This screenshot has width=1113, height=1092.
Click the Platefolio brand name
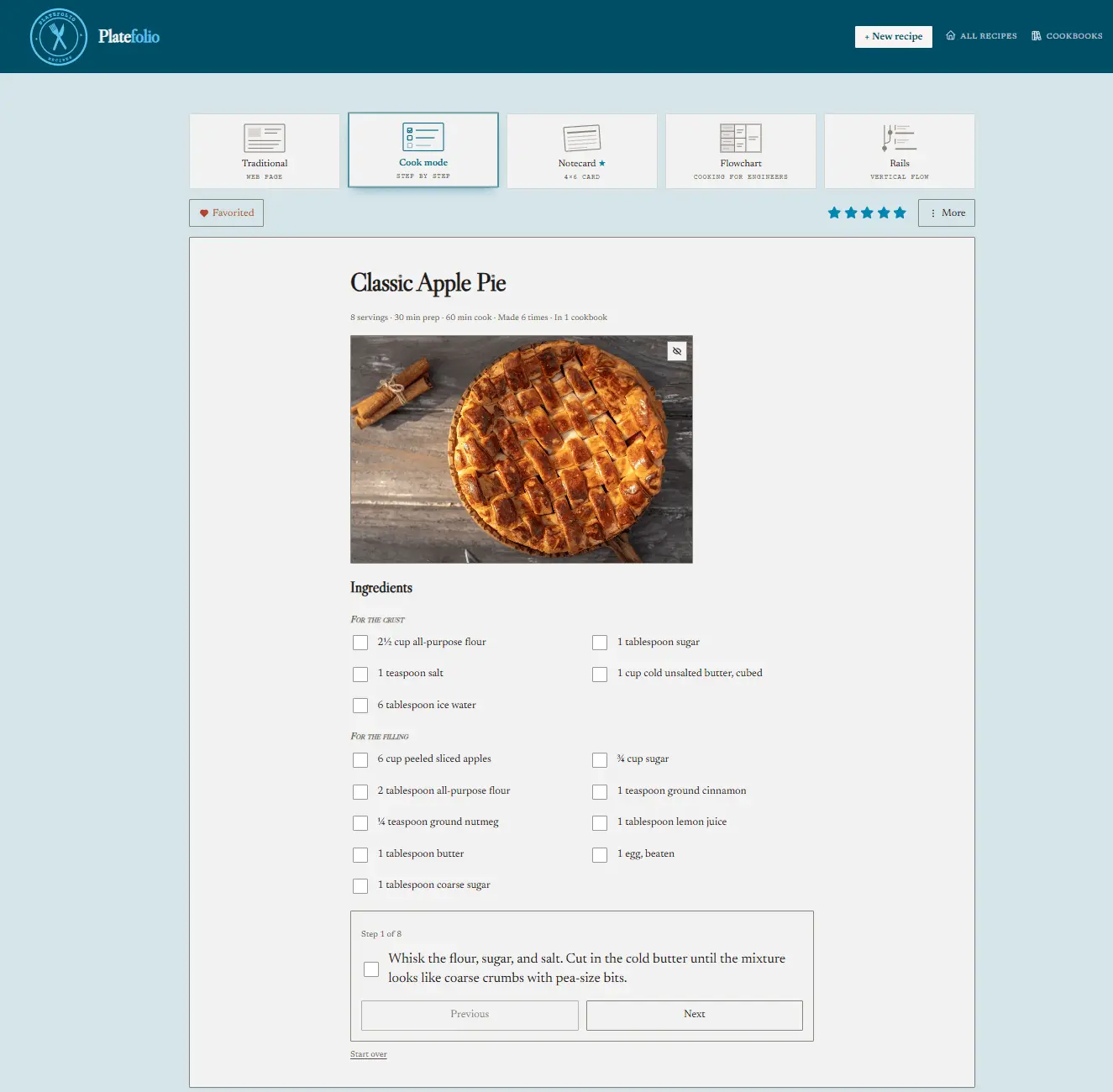pos(129,36)
